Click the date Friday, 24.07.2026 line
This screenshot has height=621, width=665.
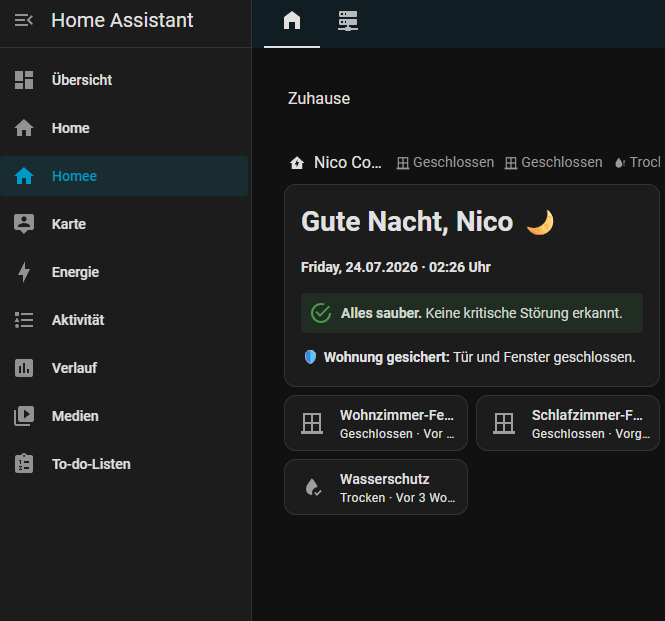point(396,267)
